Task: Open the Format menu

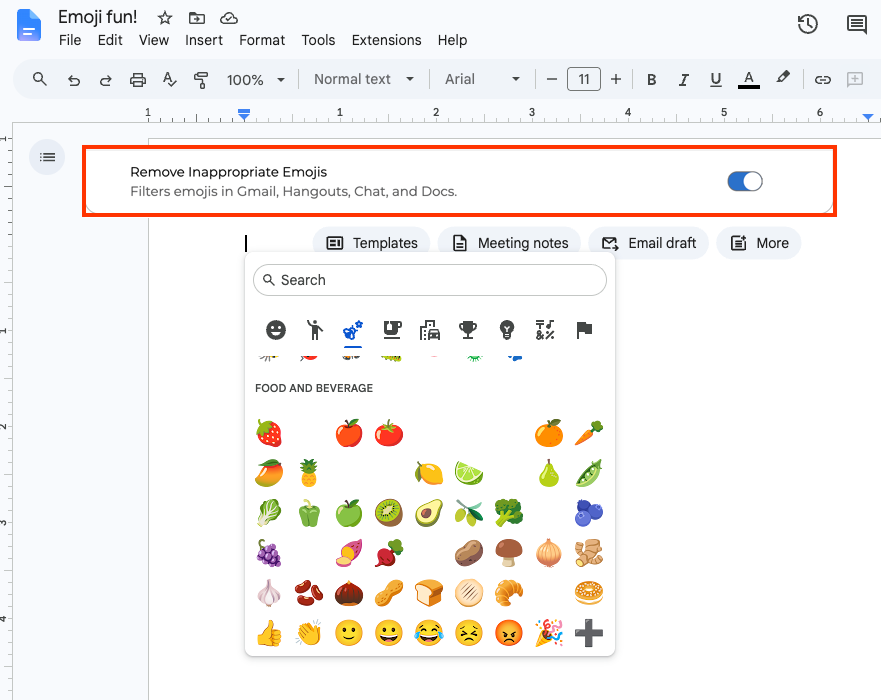Action: point(262,40)
